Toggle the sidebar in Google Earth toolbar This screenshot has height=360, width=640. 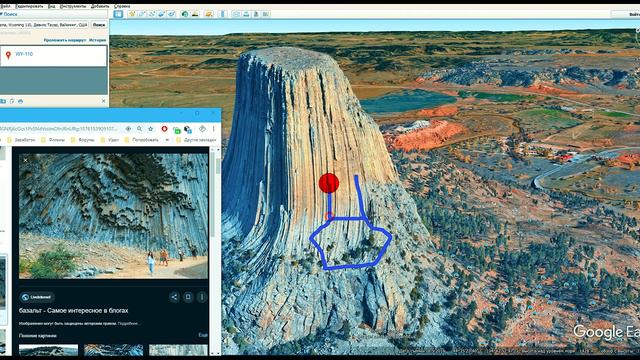[x=118, y=14]
